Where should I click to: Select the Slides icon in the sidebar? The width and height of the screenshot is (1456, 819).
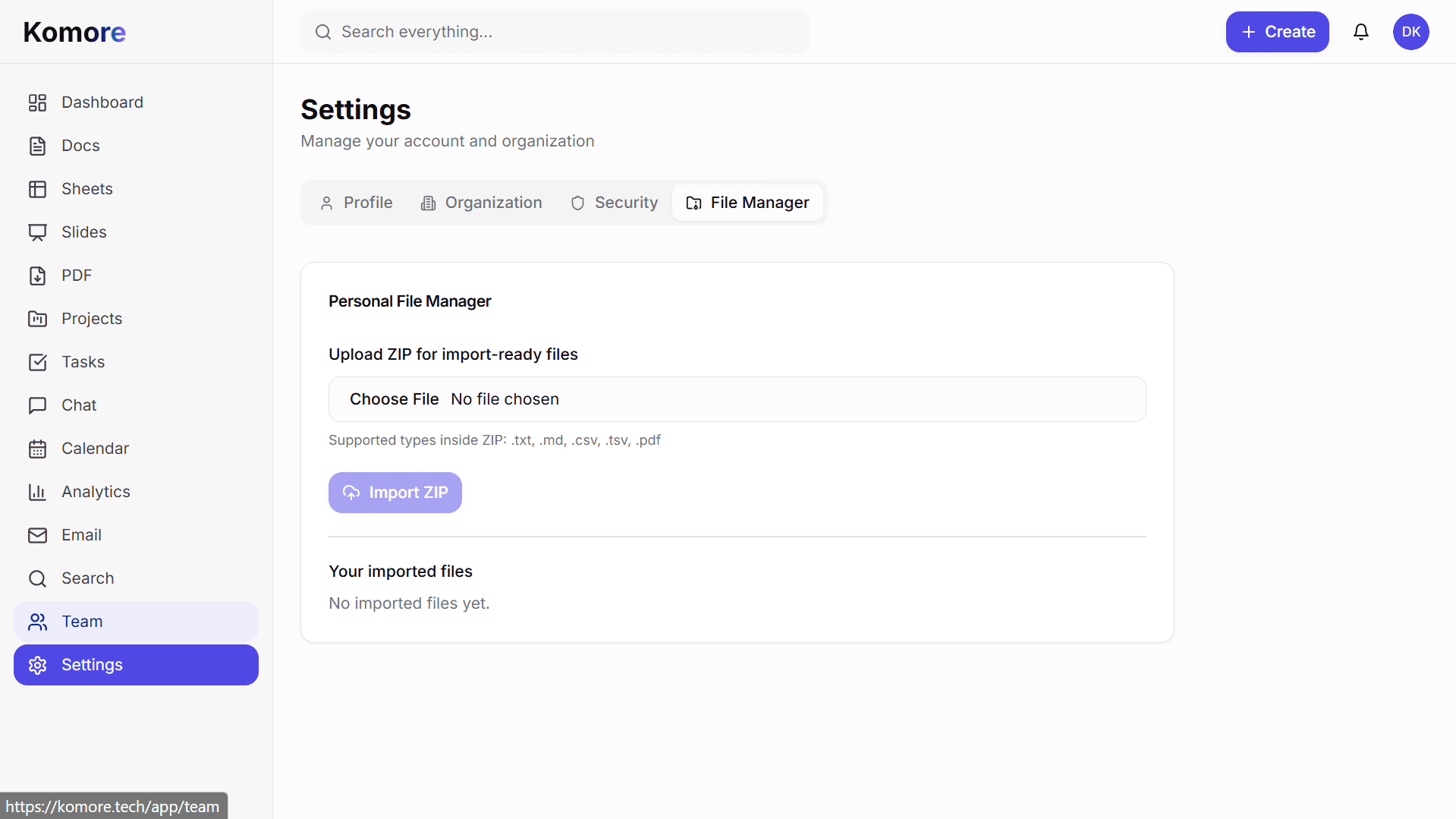click(x=38, y=232)
